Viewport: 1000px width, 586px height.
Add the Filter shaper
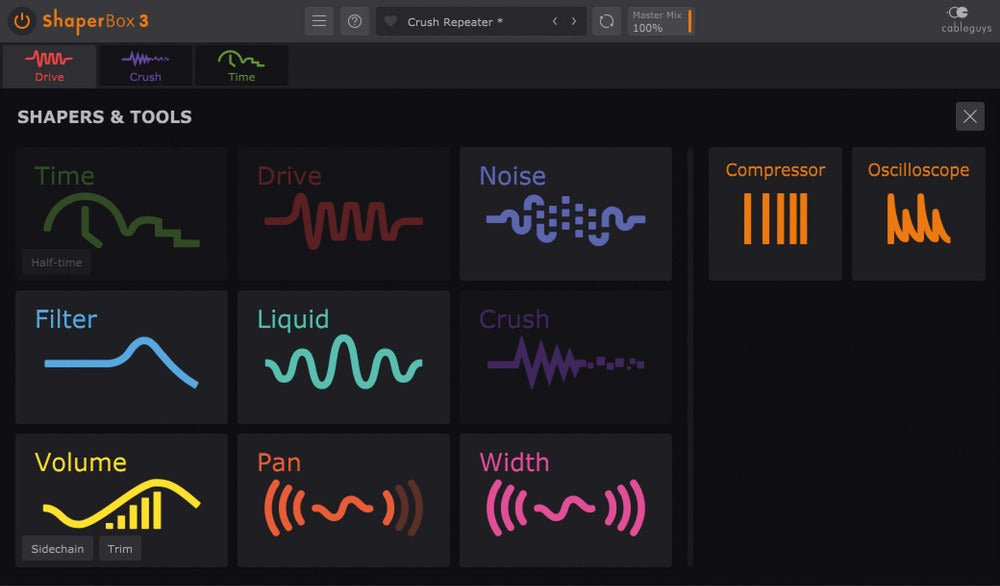tap(121, 357)
